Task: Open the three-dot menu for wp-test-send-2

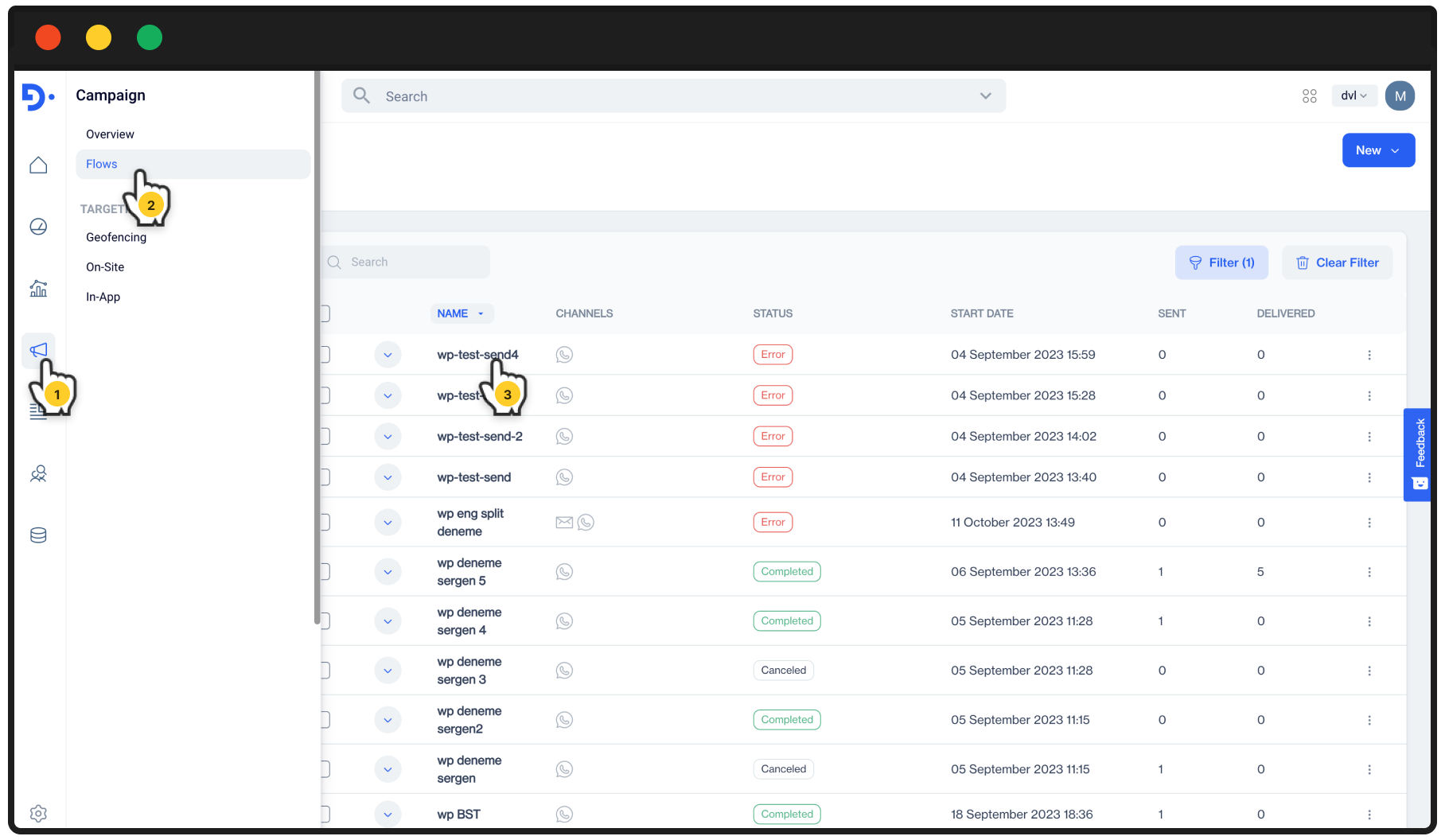Action: click(1369, 437)
